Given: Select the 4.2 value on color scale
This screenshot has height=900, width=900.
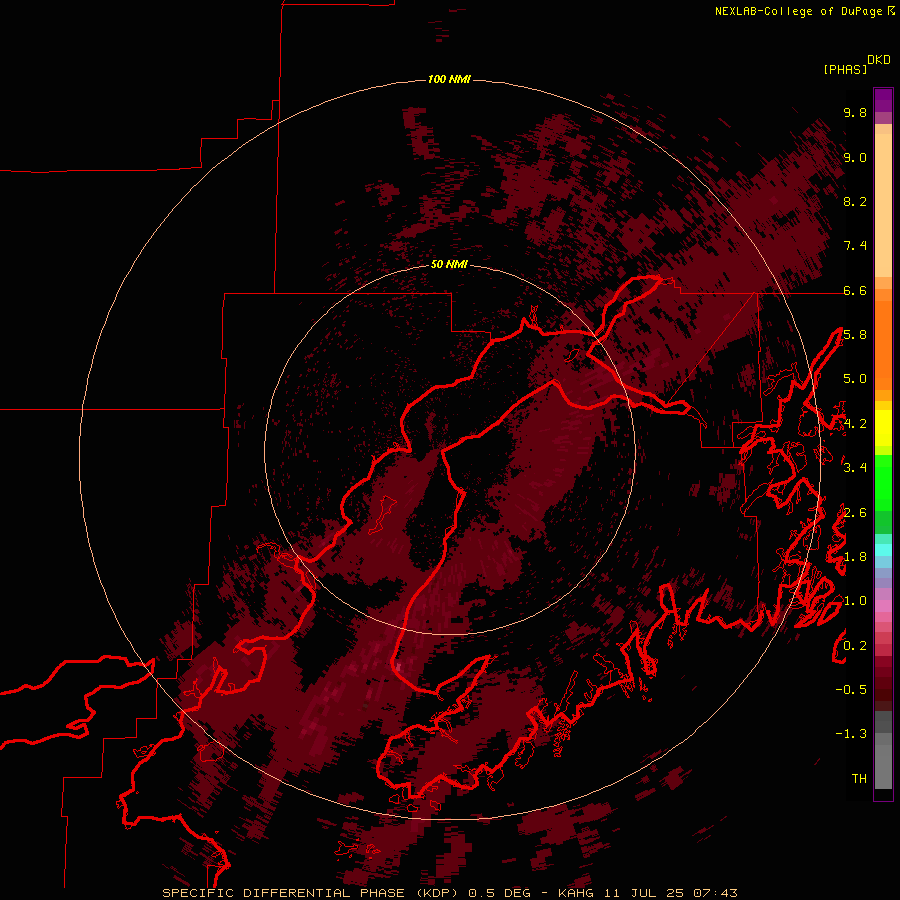Looking at the screenshot, I should (x=855, y=424).
